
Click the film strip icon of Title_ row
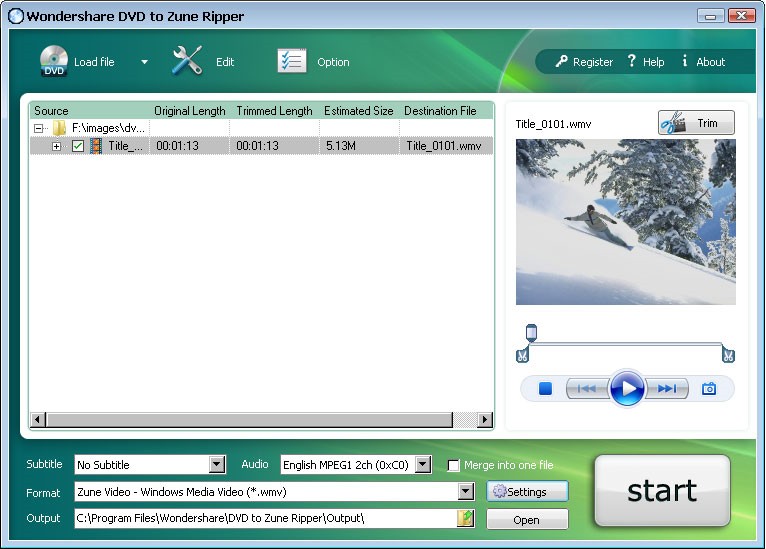tap(96, 146)
